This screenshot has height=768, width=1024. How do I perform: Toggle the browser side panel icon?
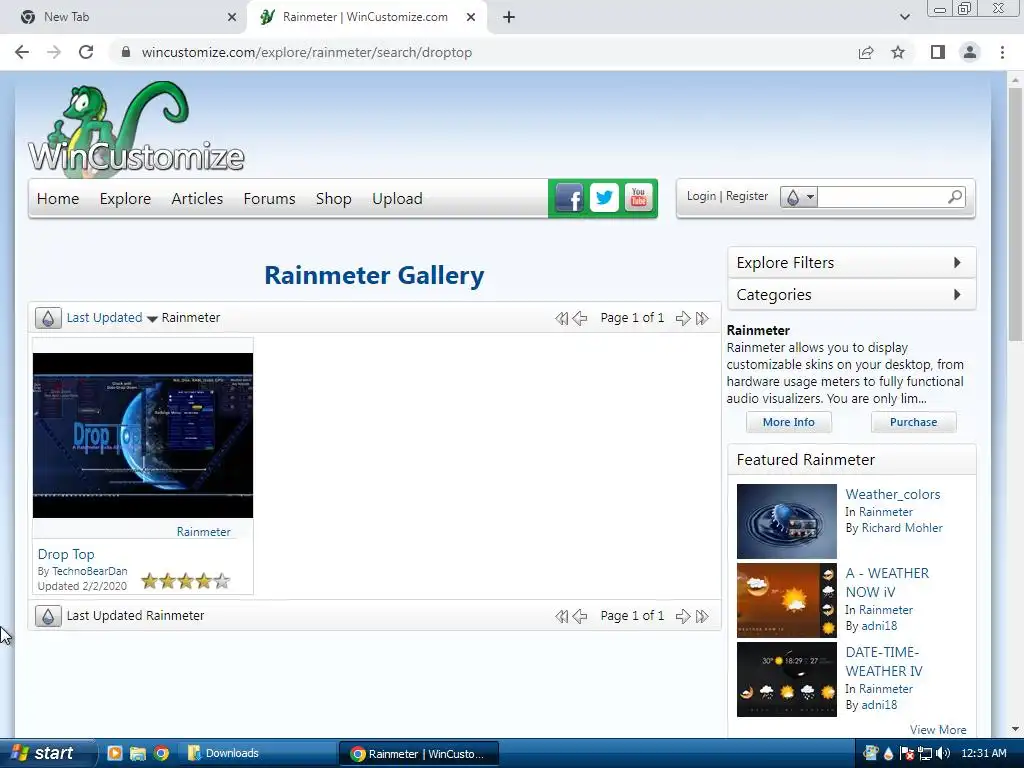click(x=938, y=52)
